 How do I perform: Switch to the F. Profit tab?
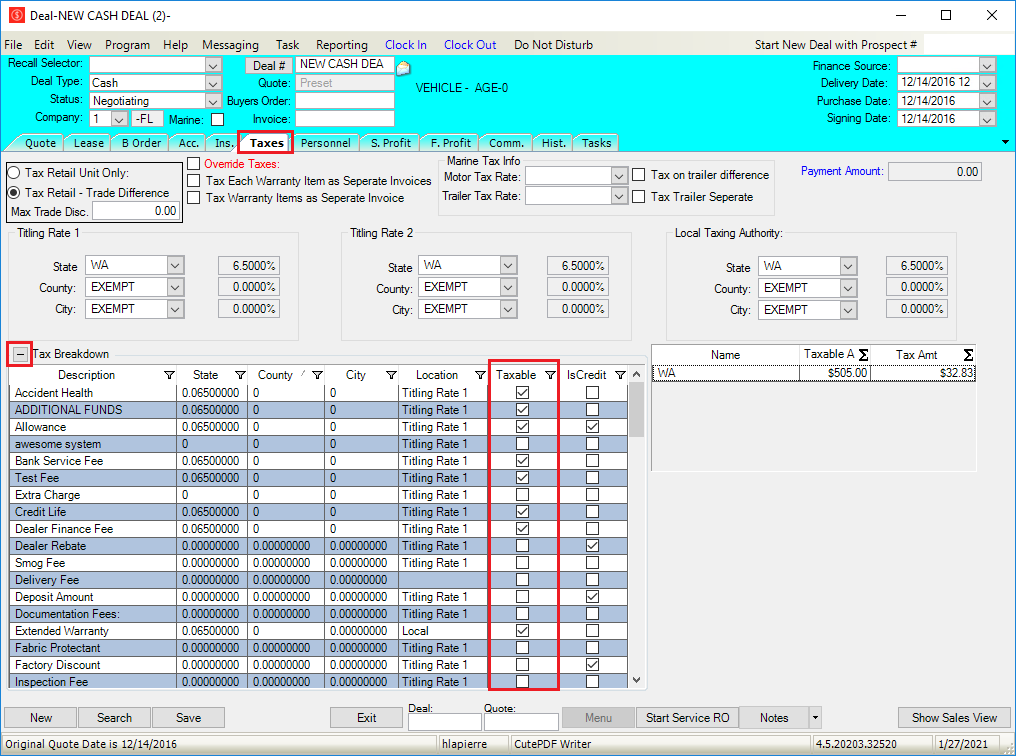pyautogui.click(x=450, y=143)
